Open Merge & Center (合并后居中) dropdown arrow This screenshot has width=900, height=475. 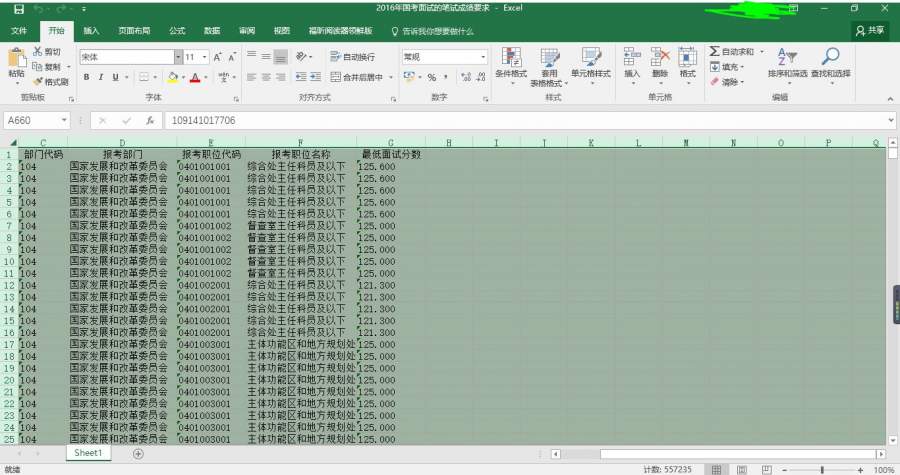pos(391,77)
